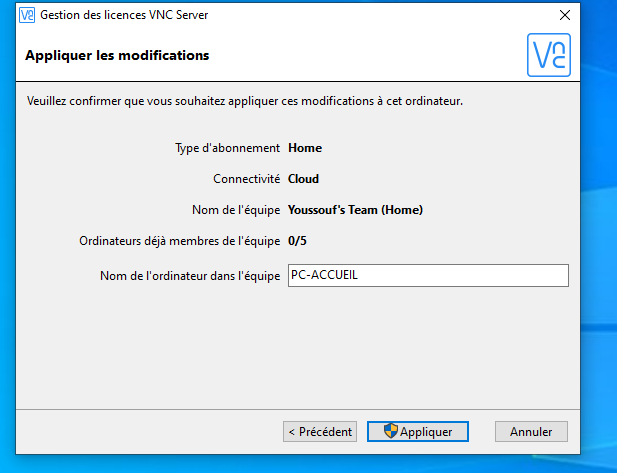Click "Nom de l'ordinateur dans l'équipe" label
The width and height of the screenshot is (617, 473).
pos(190,276)
